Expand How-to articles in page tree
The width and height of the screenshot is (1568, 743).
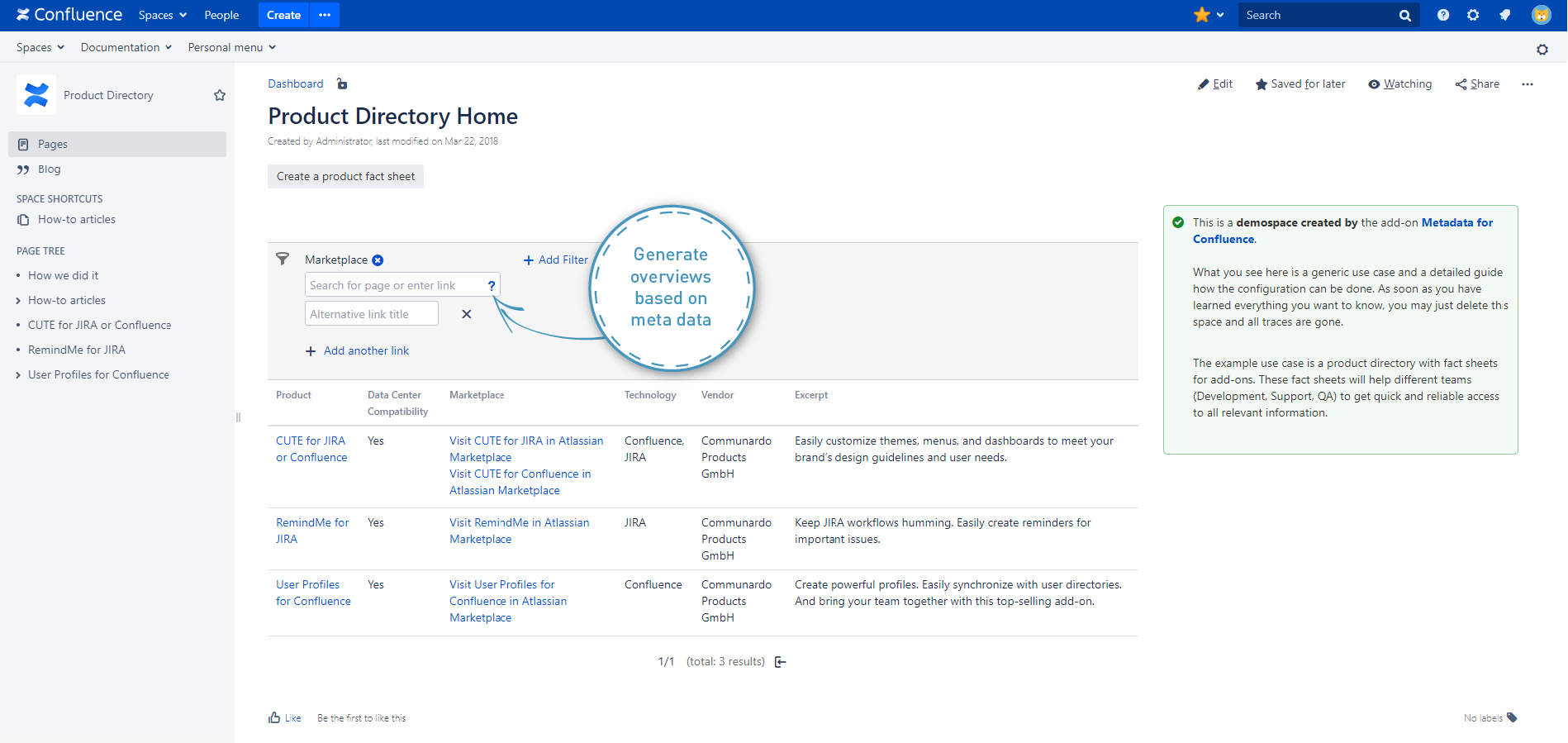18,301
